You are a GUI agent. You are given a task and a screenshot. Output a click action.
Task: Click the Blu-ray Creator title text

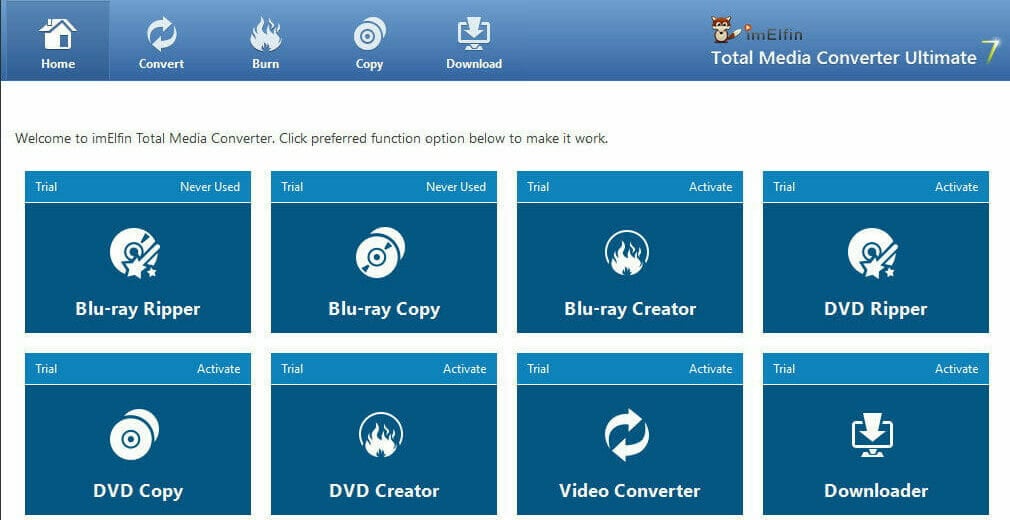pos(630,309)
